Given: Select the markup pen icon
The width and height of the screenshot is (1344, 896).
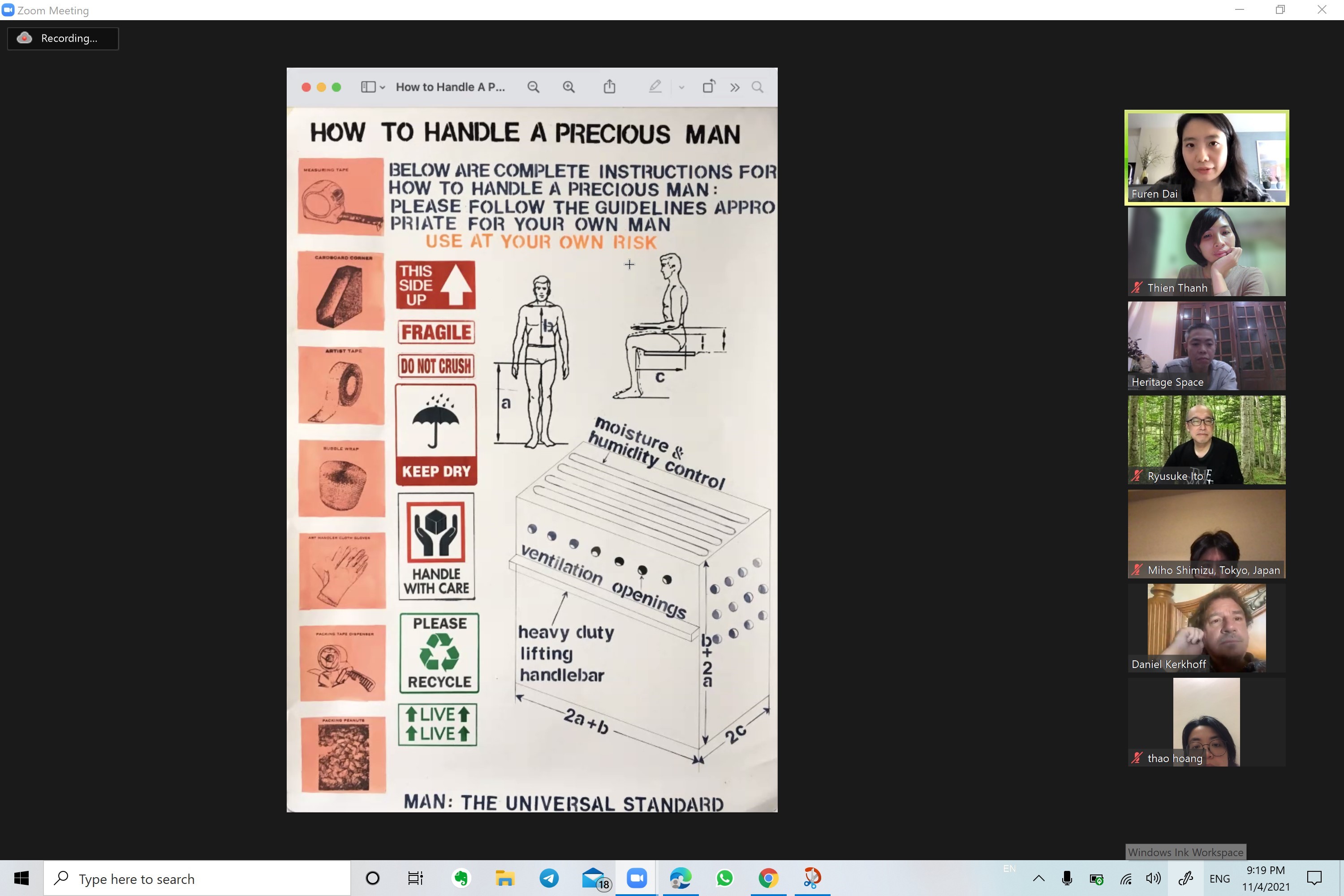Looking at the screenshot, I should 655,87.
